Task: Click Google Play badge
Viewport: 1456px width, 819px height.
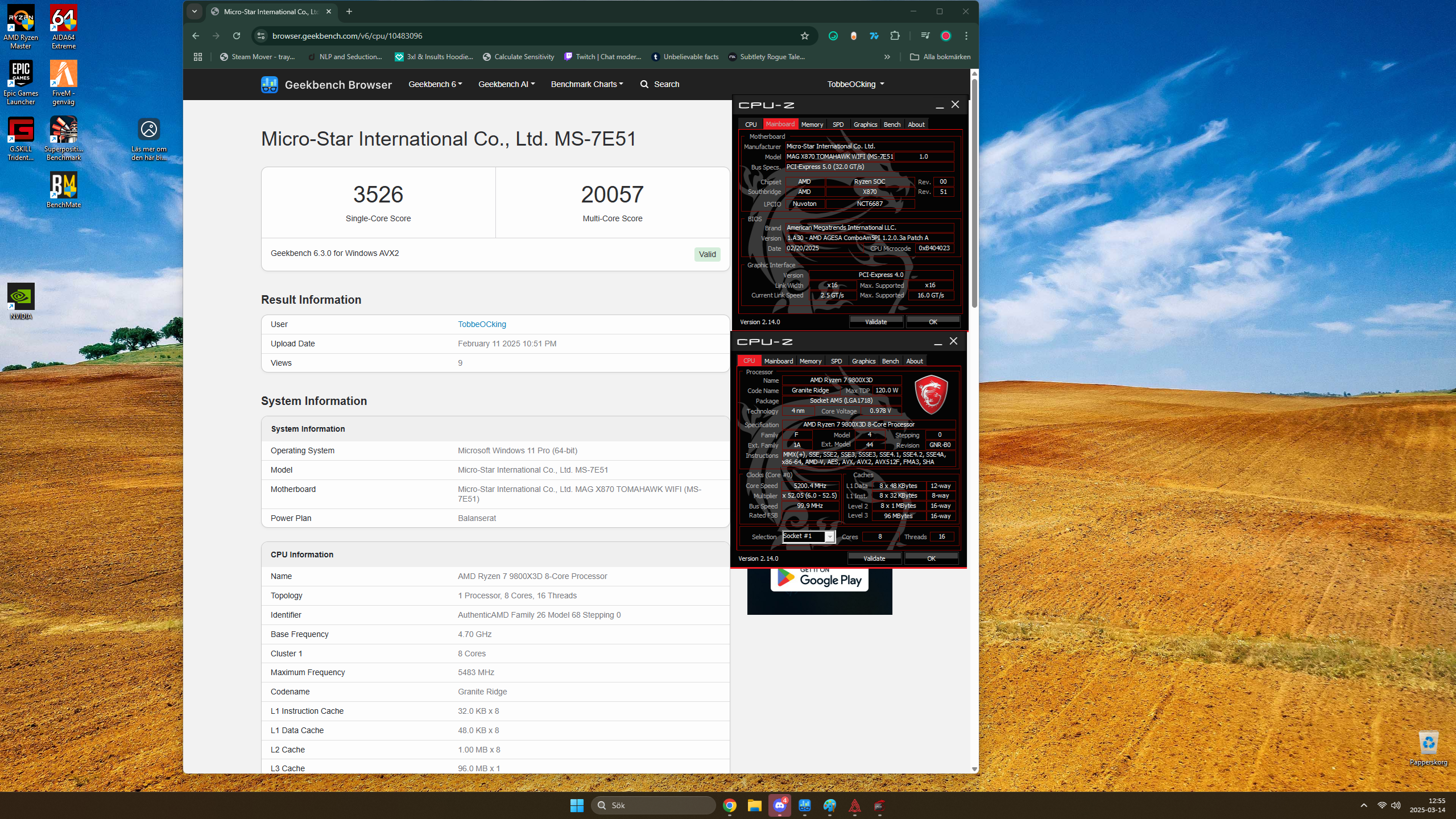Action: [819, 580]
